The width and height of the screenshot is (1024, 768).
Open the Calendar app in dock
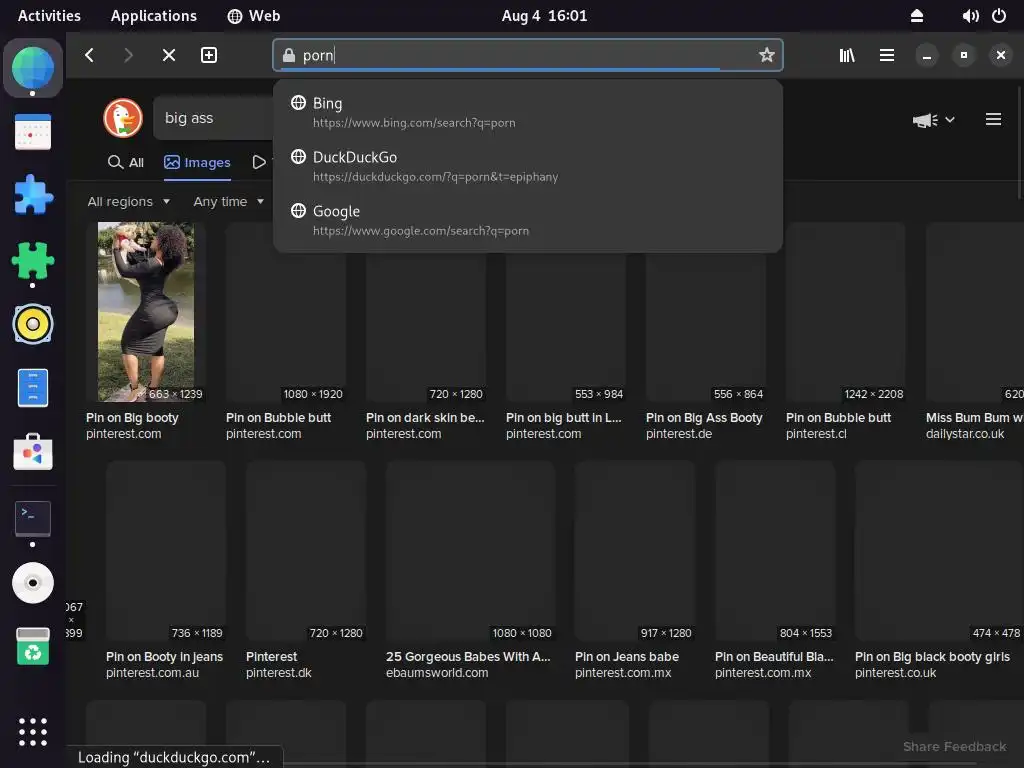[x=33, y=131]
